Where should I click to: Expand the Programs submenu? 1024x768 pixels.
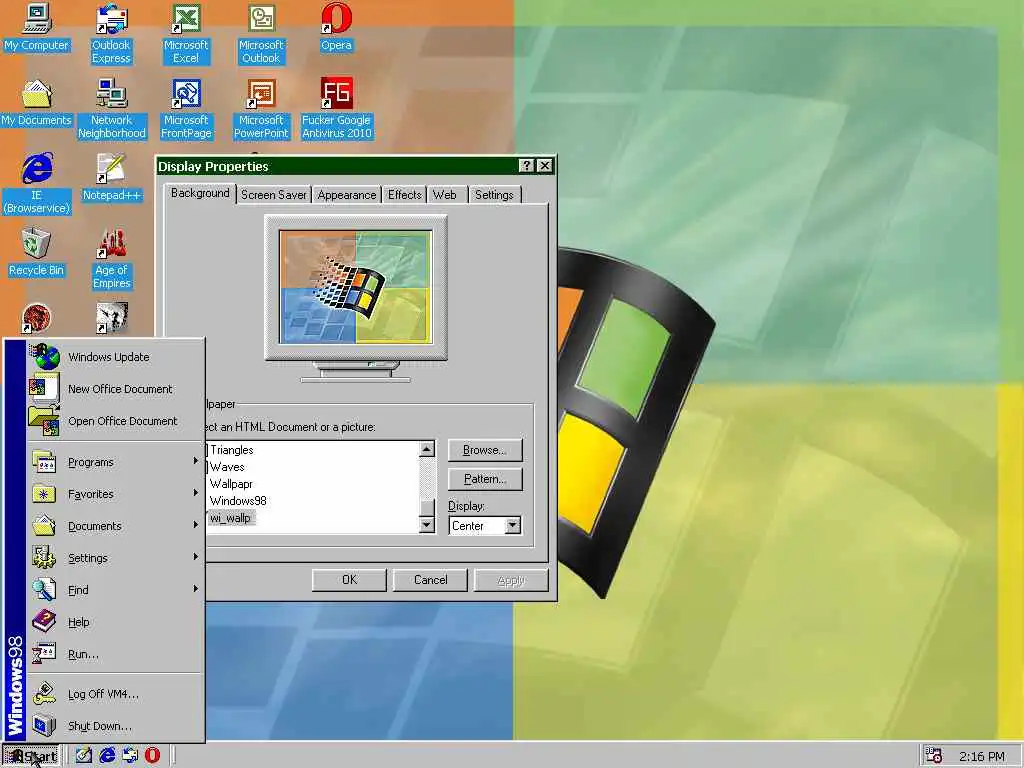coord(115,462)
